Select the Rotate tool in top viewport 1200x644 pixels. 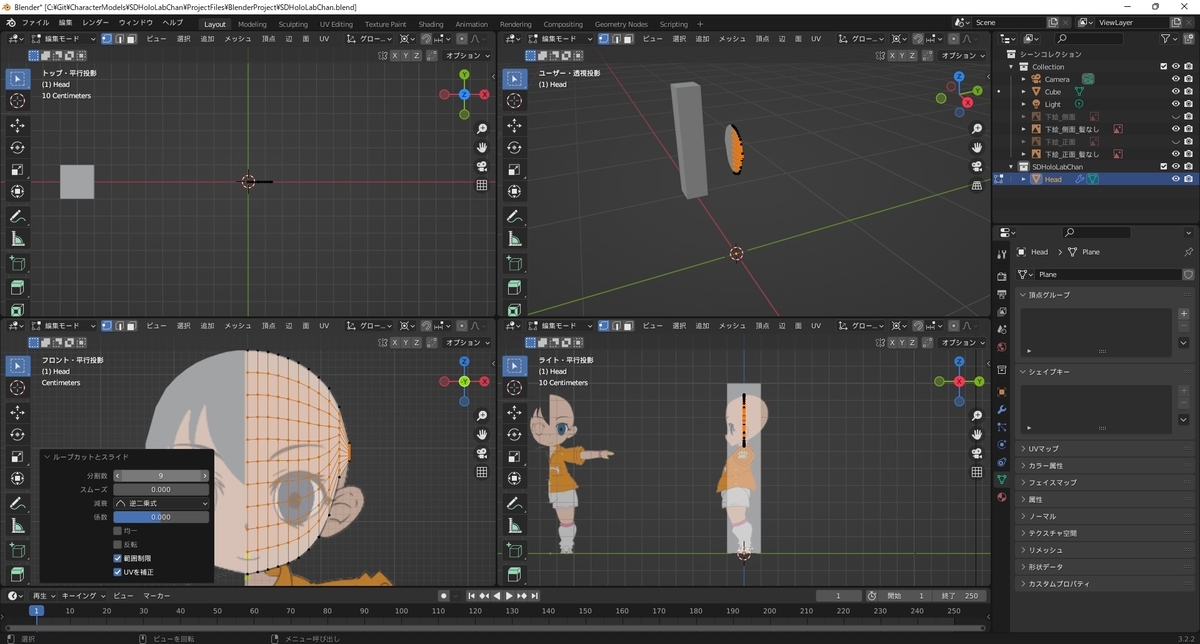[18, 147]
